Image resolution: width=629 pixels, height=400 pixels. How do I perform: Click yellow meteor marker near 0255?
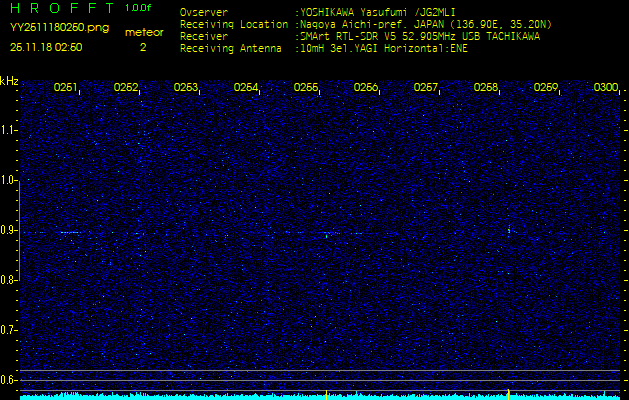[x=327, y=394]
